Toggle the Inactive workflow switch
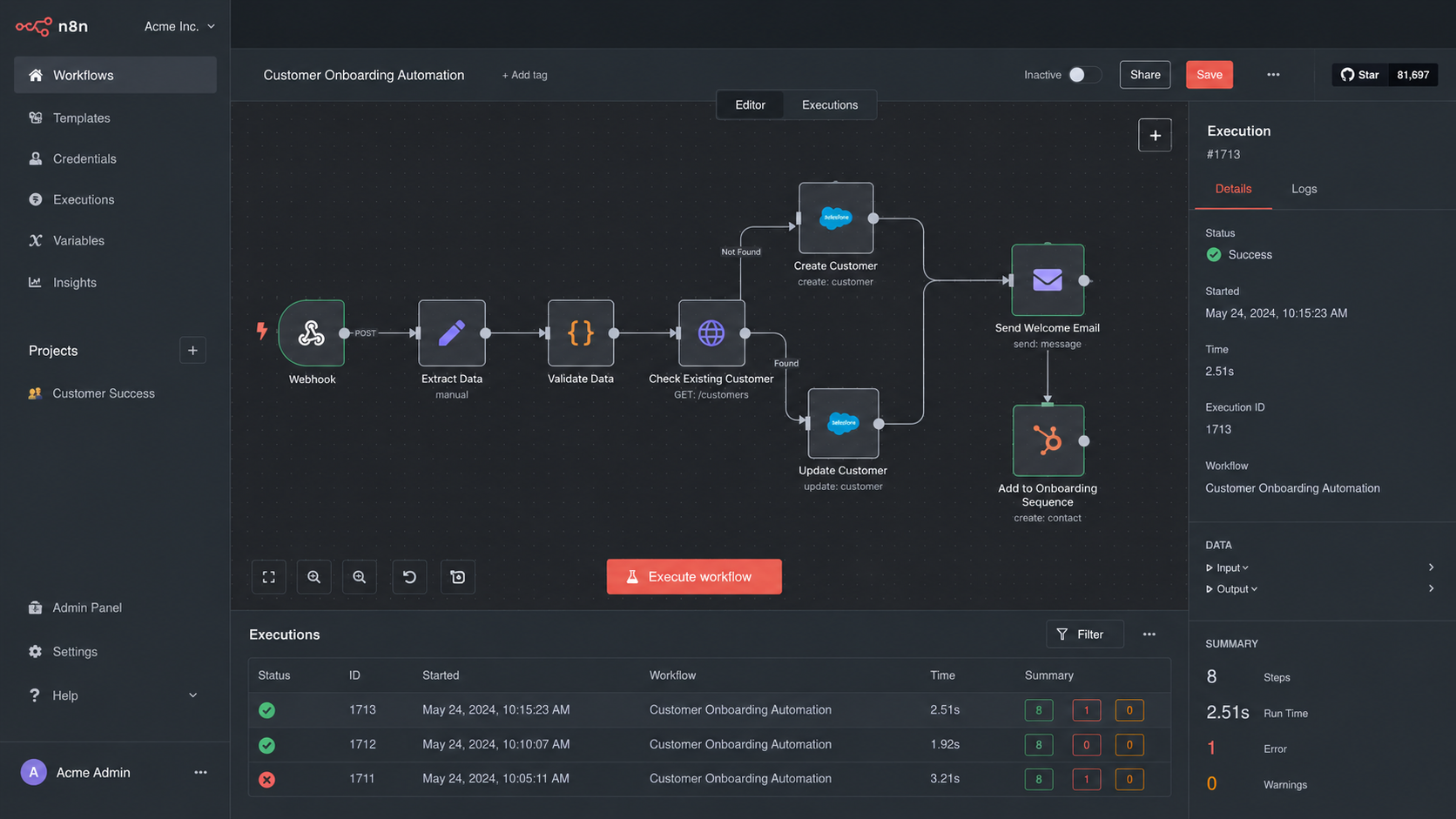Image resolution: width=1456 pixels, height=819 pixels. (x=1084, y=75)
